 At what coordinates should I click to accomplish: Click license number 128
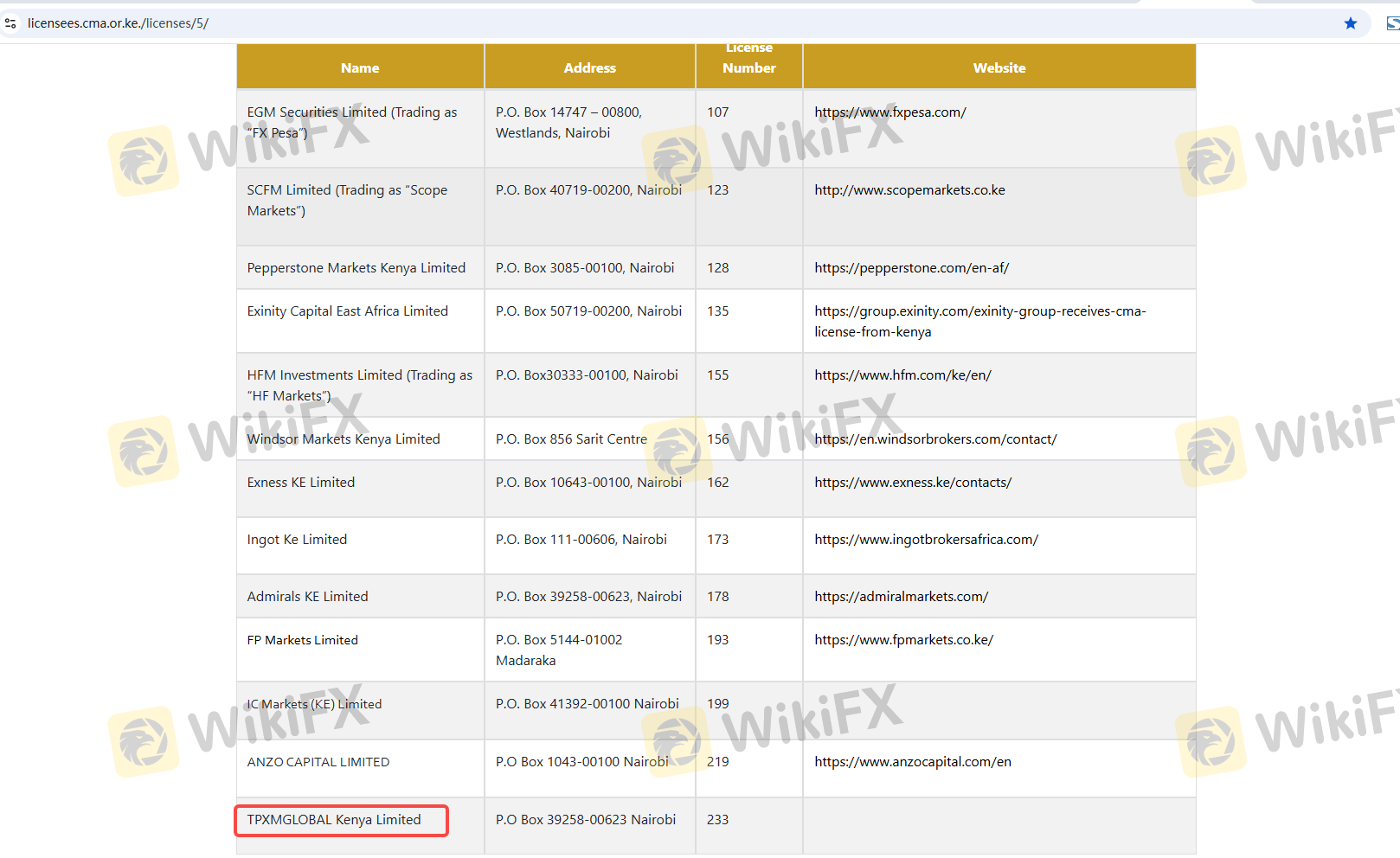[x=718, y=268]
